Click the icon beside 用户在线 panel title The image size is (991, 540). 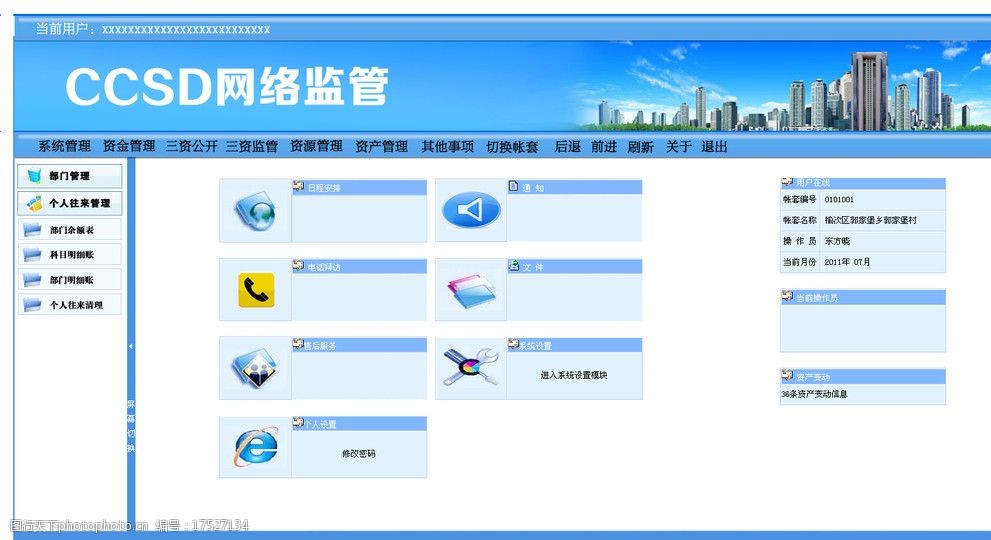[x=787, y=182]
